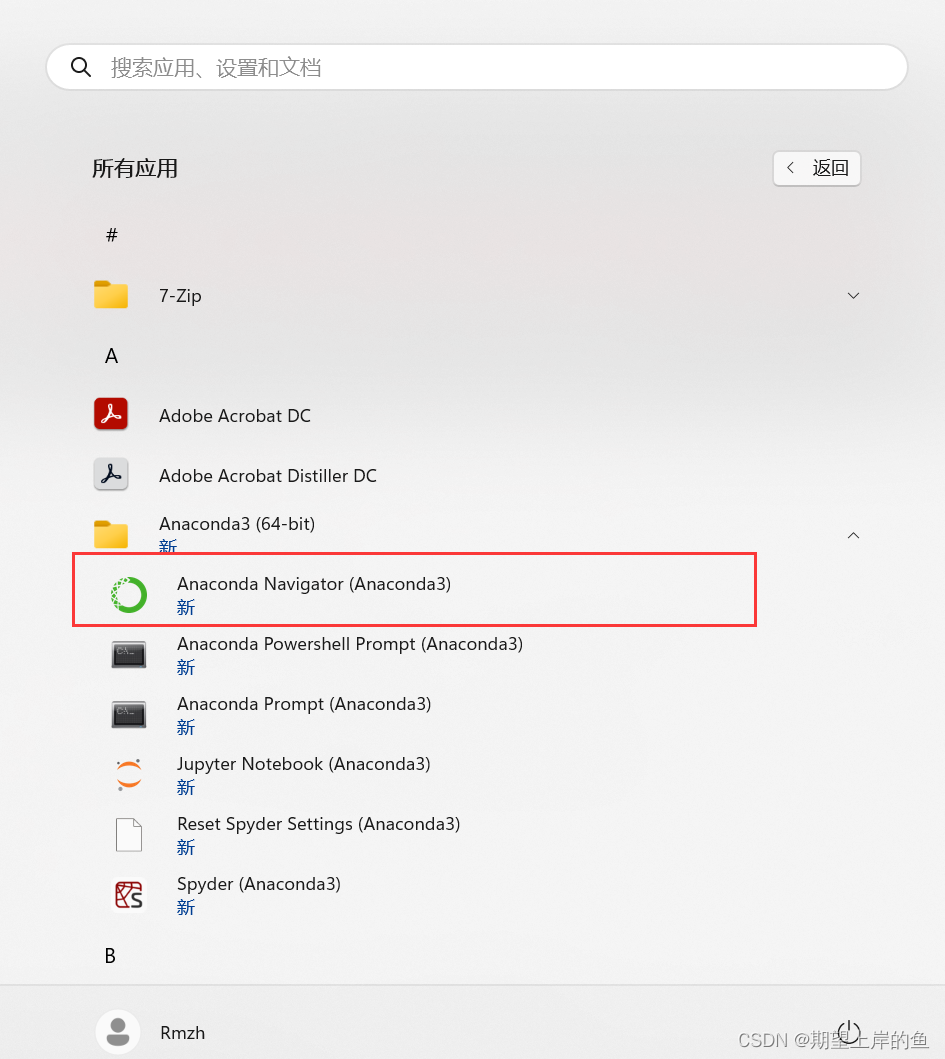Open Adobe Acrobat Distiller DC icon
This screenshot has height=1059, width=945.
click(x=111, y=475)
